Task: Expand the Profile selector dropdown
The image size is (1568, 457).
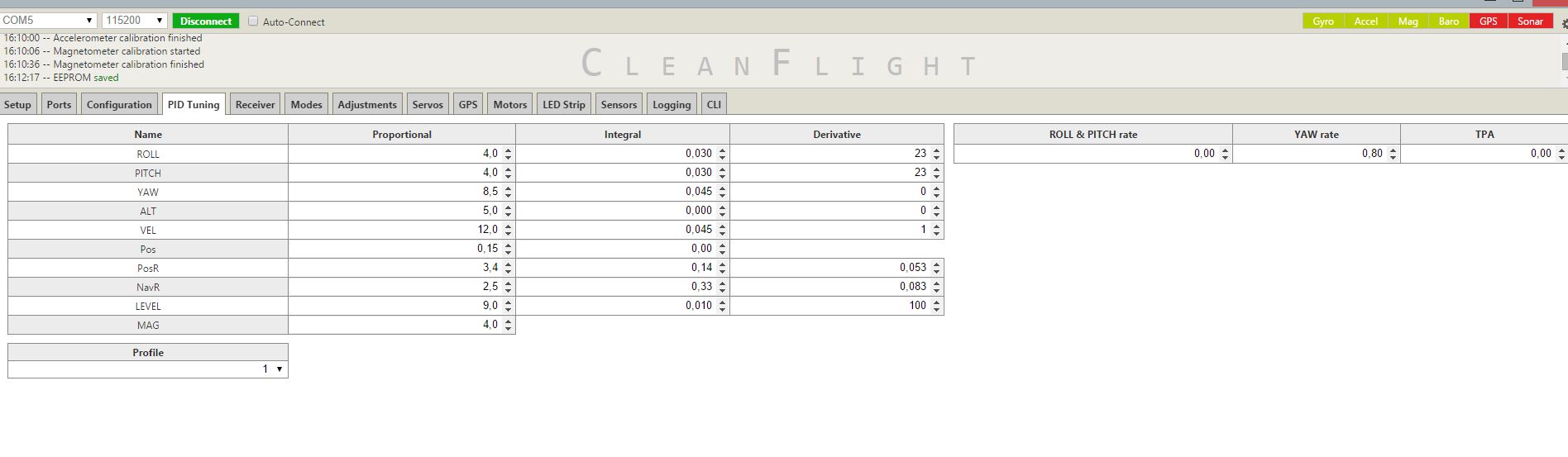Action: (148, 369)
